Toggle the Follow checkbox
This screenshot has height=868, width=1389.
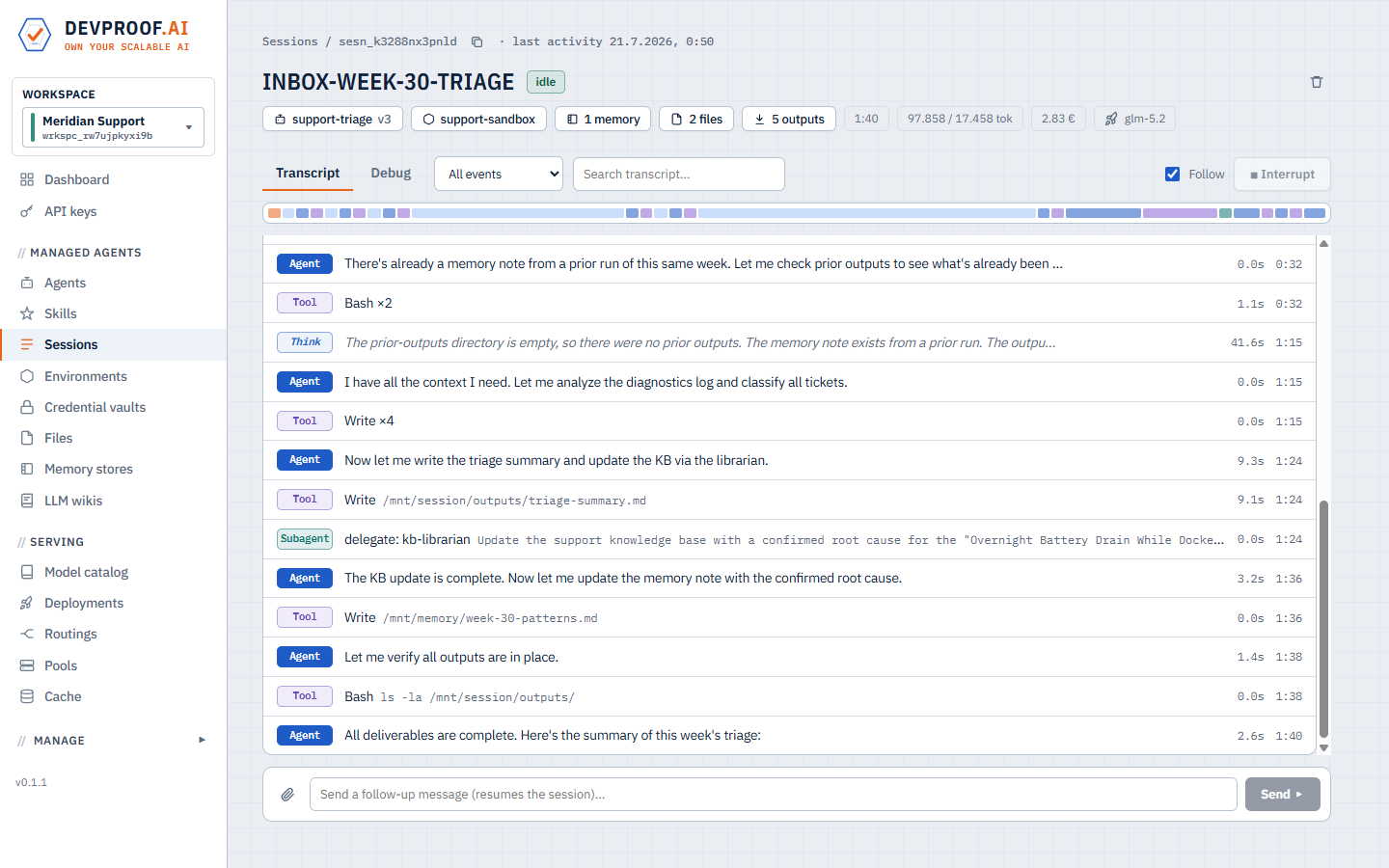pos(1172,175)
